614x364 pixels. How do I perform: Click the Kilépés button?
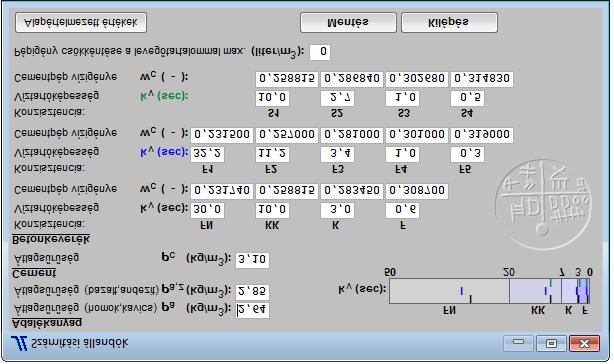tap(449, 23)
